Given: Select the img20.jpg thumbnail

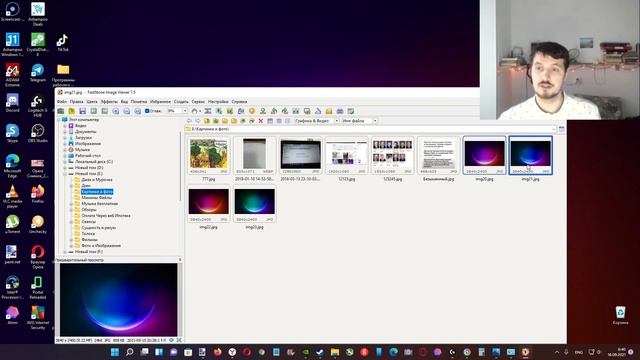Looking at the screenshot, I should 484,156.
